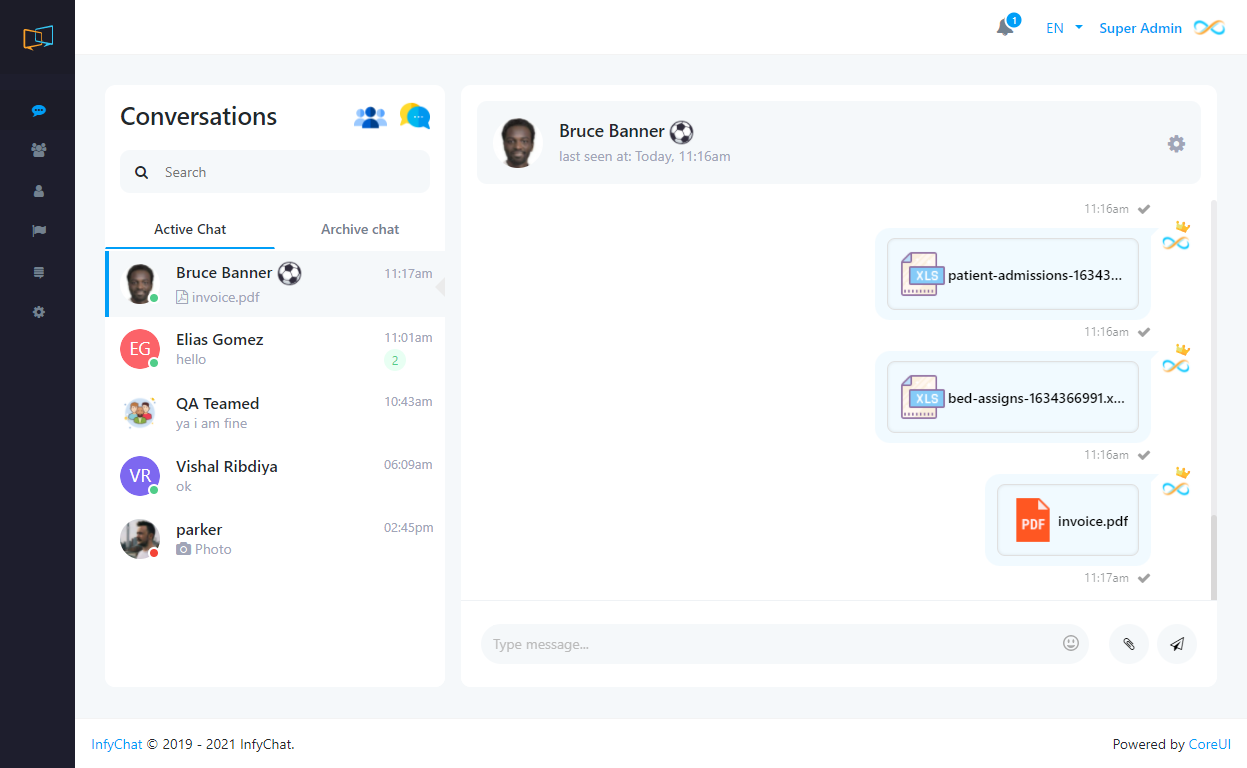This screenshot has width=1247, height=768.
Task: Send message with the paper plane icon
Action: click(1176, 644)
